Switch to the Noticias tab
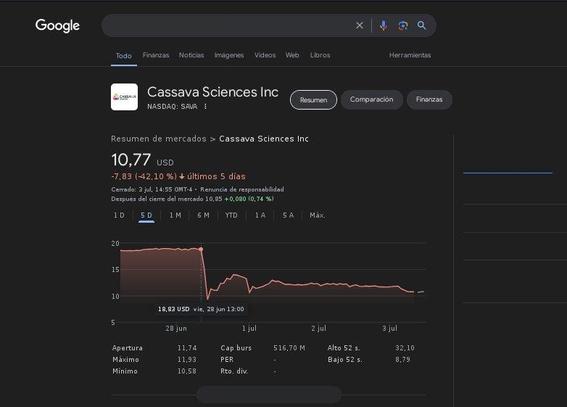 [x=191, y=55]
